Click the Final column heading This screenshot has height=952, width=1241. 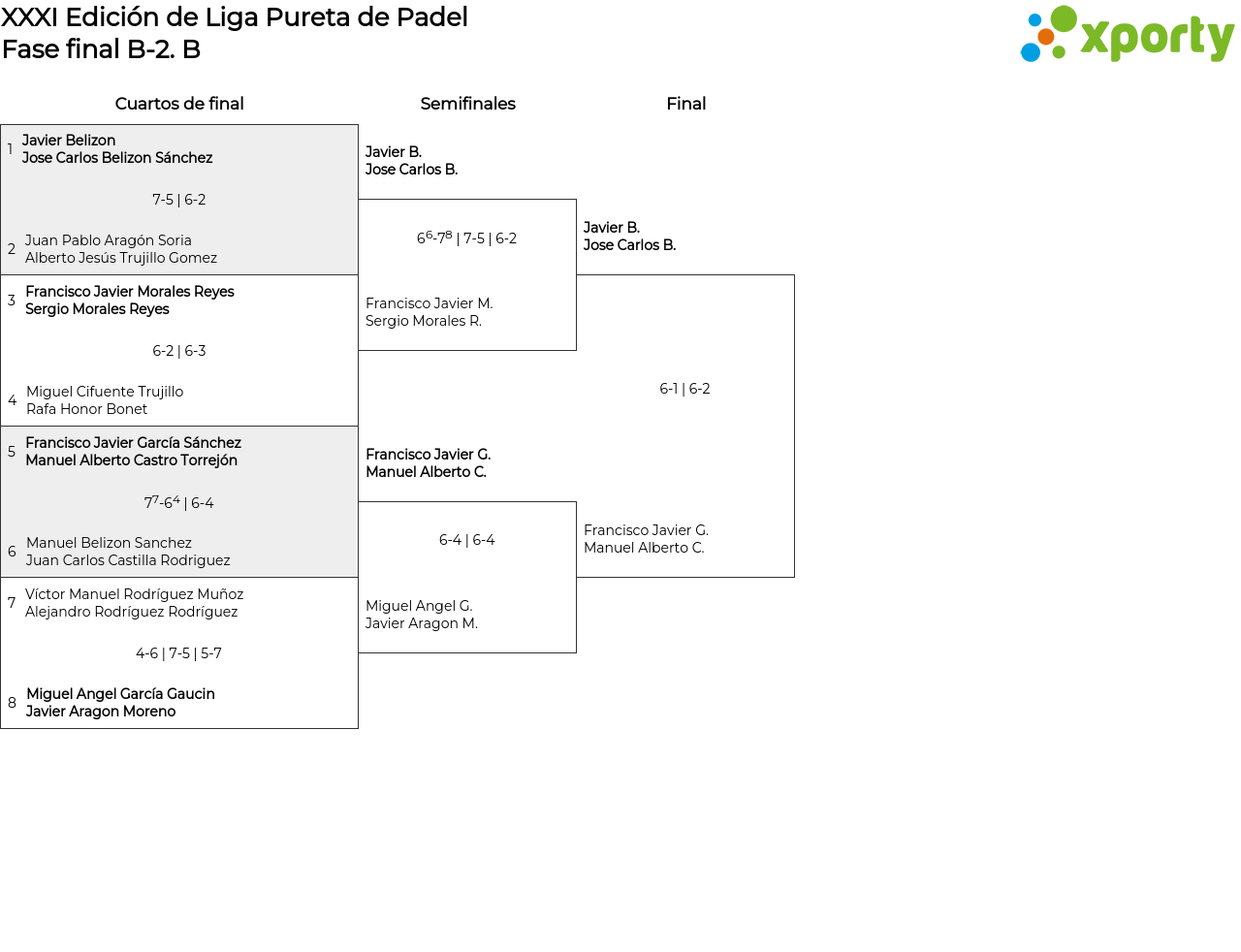tap(685, 104)
